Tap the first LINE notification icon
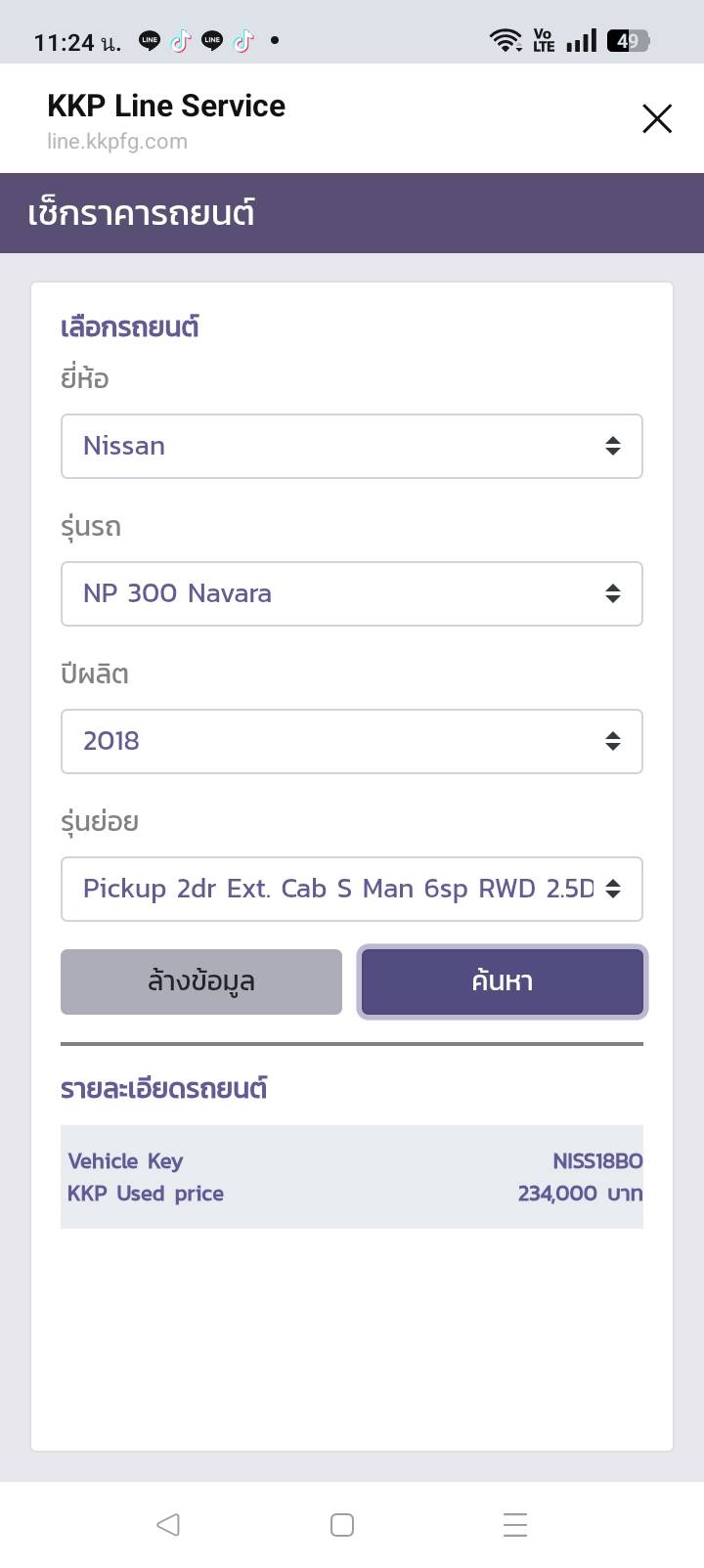 [x=150, y=41]
